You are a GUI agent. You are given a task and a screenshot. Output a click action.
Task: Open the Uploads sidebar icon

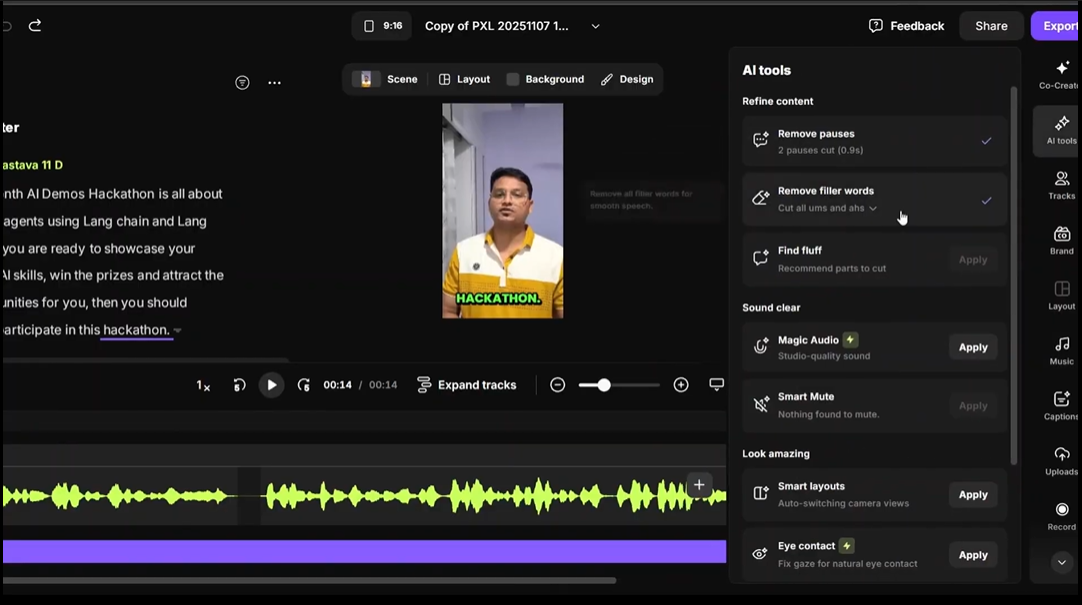click(1061, 462)
